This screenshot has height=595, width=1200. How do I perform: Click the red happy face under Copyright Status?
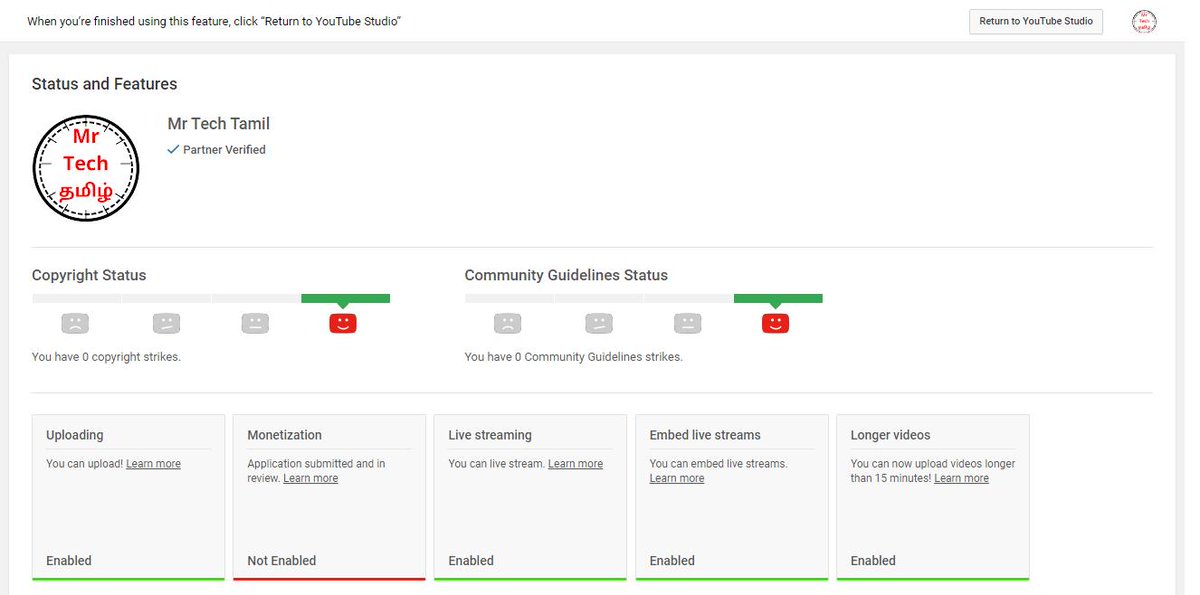pyautogui.click(x=343, y=323)
